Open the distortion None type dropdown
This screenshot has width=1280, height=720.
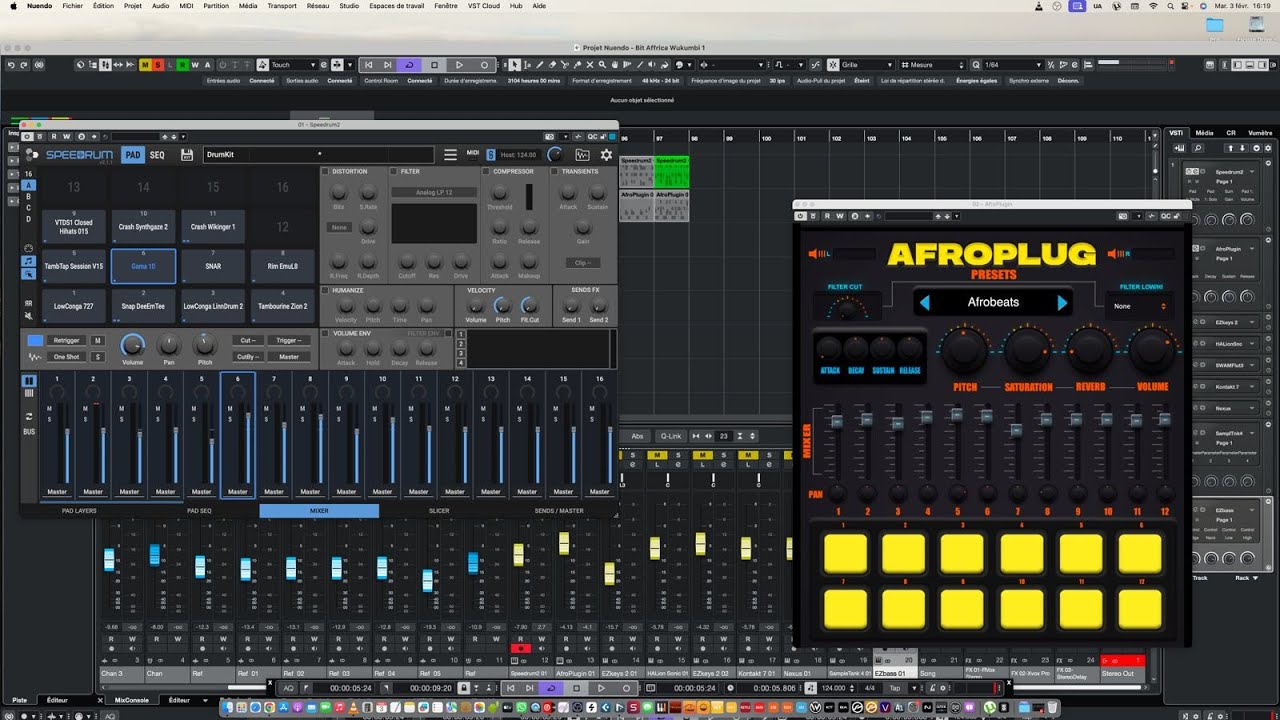coord(339,227)
